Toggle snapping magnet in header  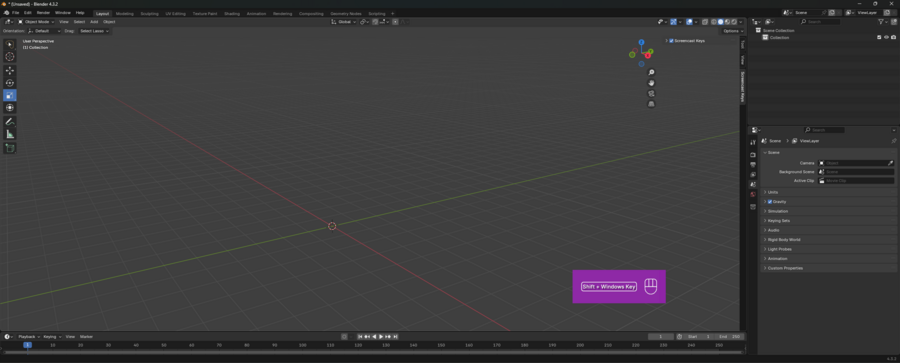click(375, 22)
